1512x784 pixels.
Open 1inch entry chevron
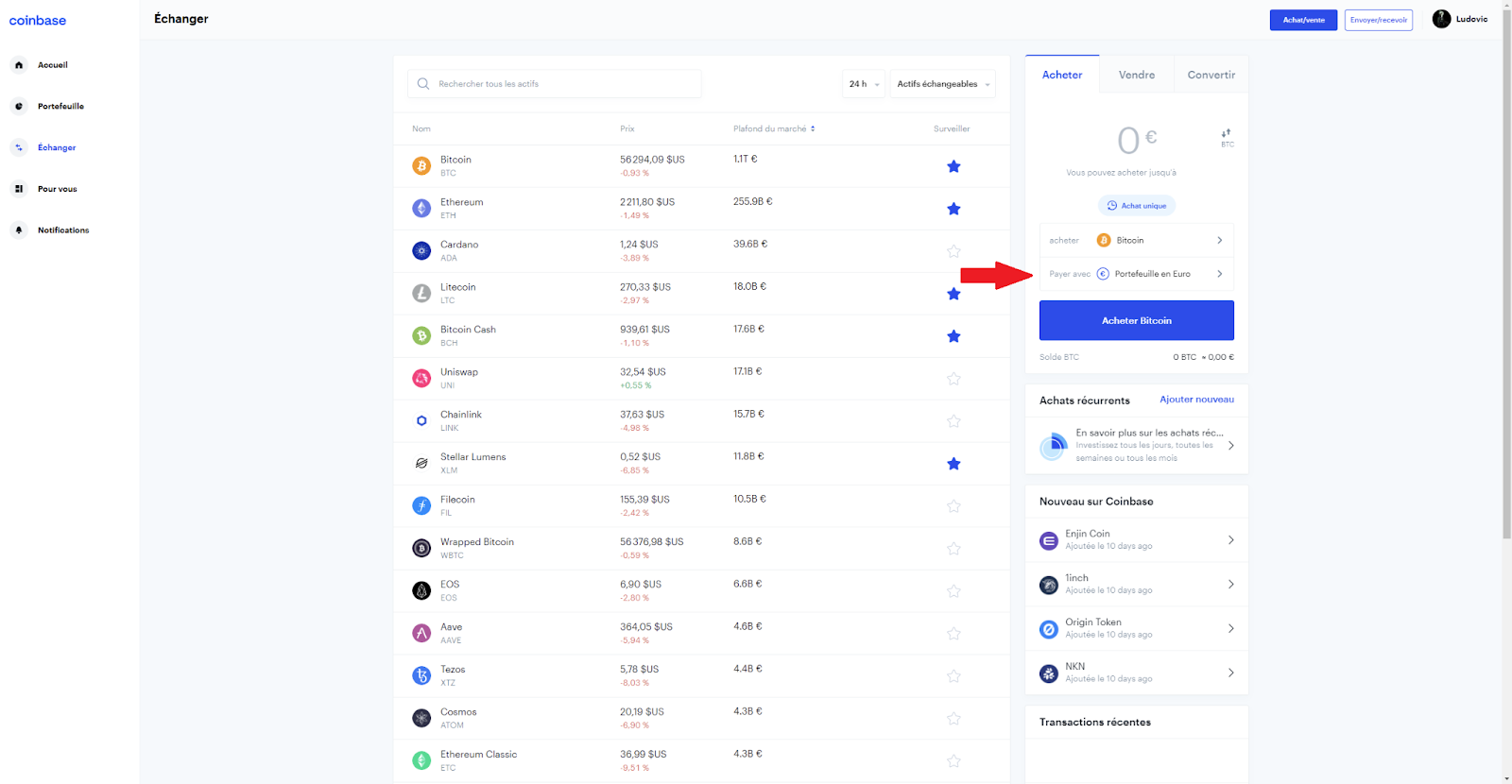coord(1230,585)
